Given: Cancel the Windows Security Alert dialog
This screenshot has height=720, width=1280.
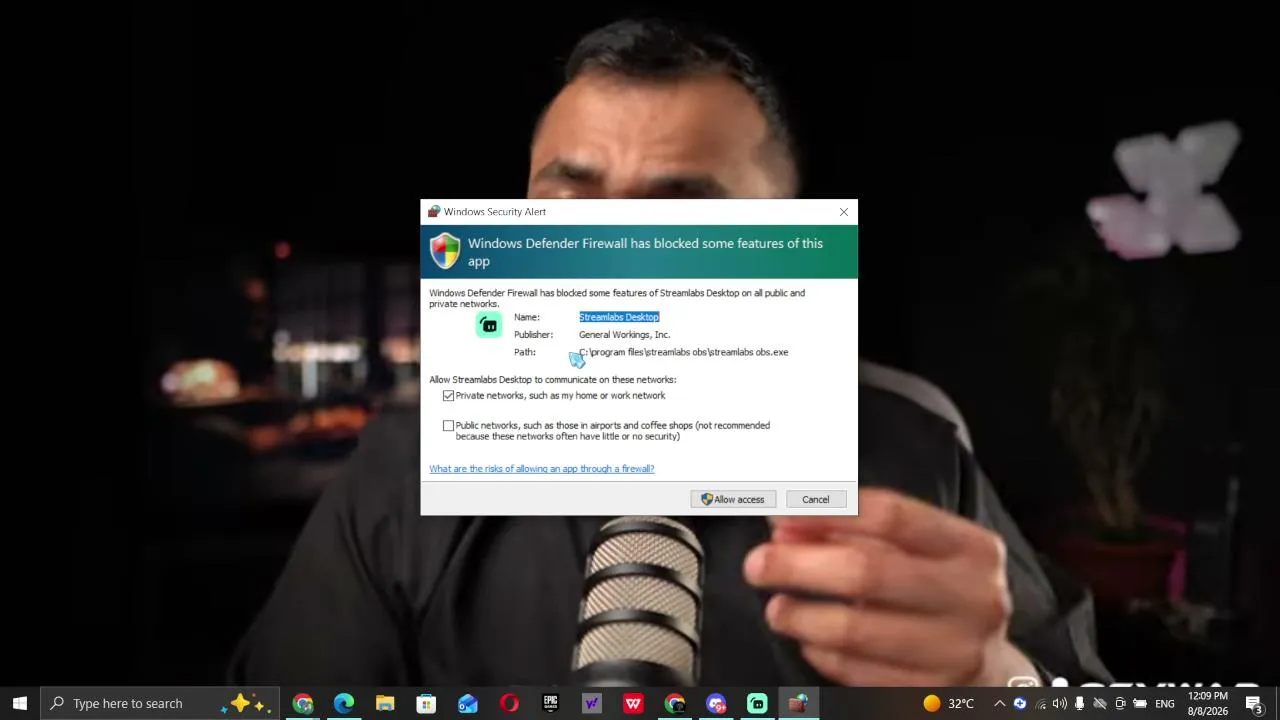Looking at the screenshot, I should click(x=815, y=499).
